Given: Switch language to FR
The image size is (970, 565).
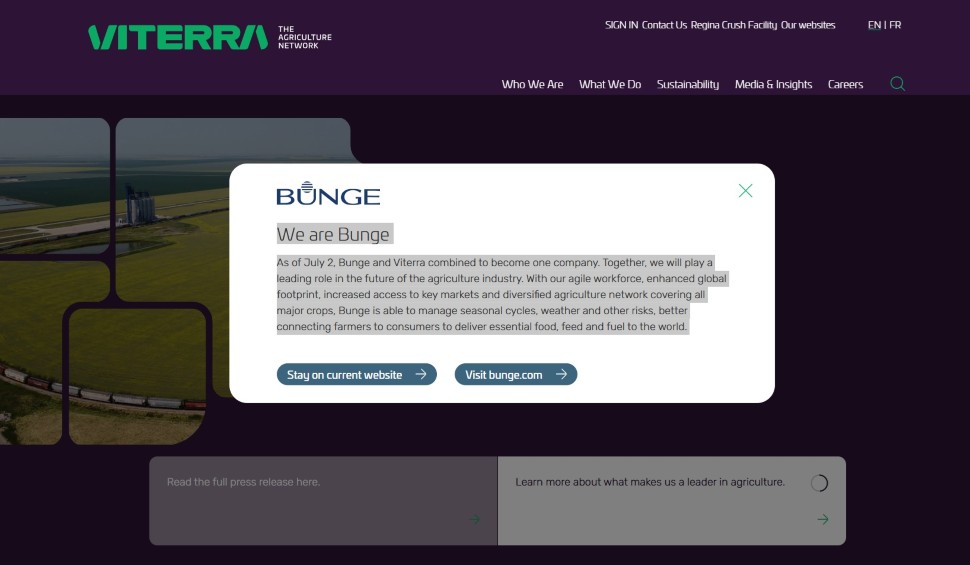Looking at the screenshot, I should tap(895, 25).
